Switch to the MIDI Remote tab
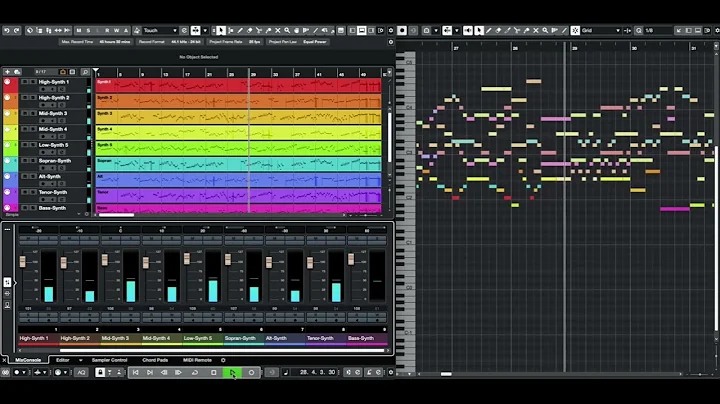720x404 pixels. tap(197, 360)
